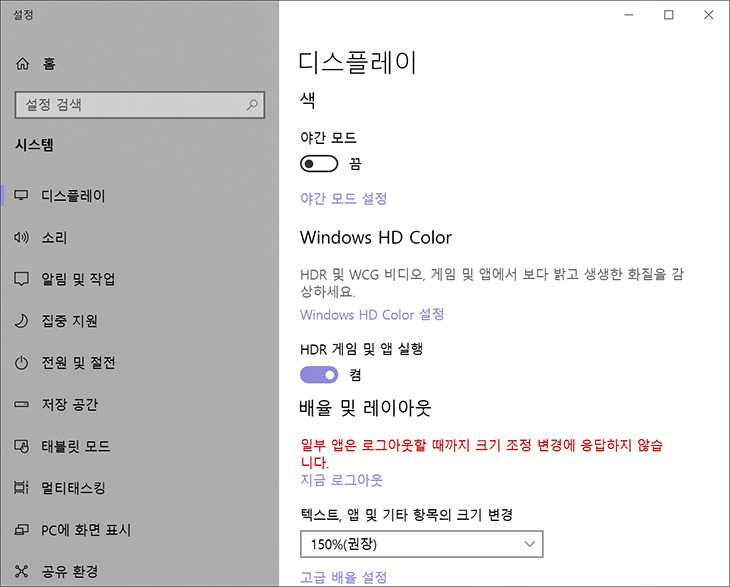Open Windows HD Color 설정 link
The image size is (730, 587).
coord(372,315)
